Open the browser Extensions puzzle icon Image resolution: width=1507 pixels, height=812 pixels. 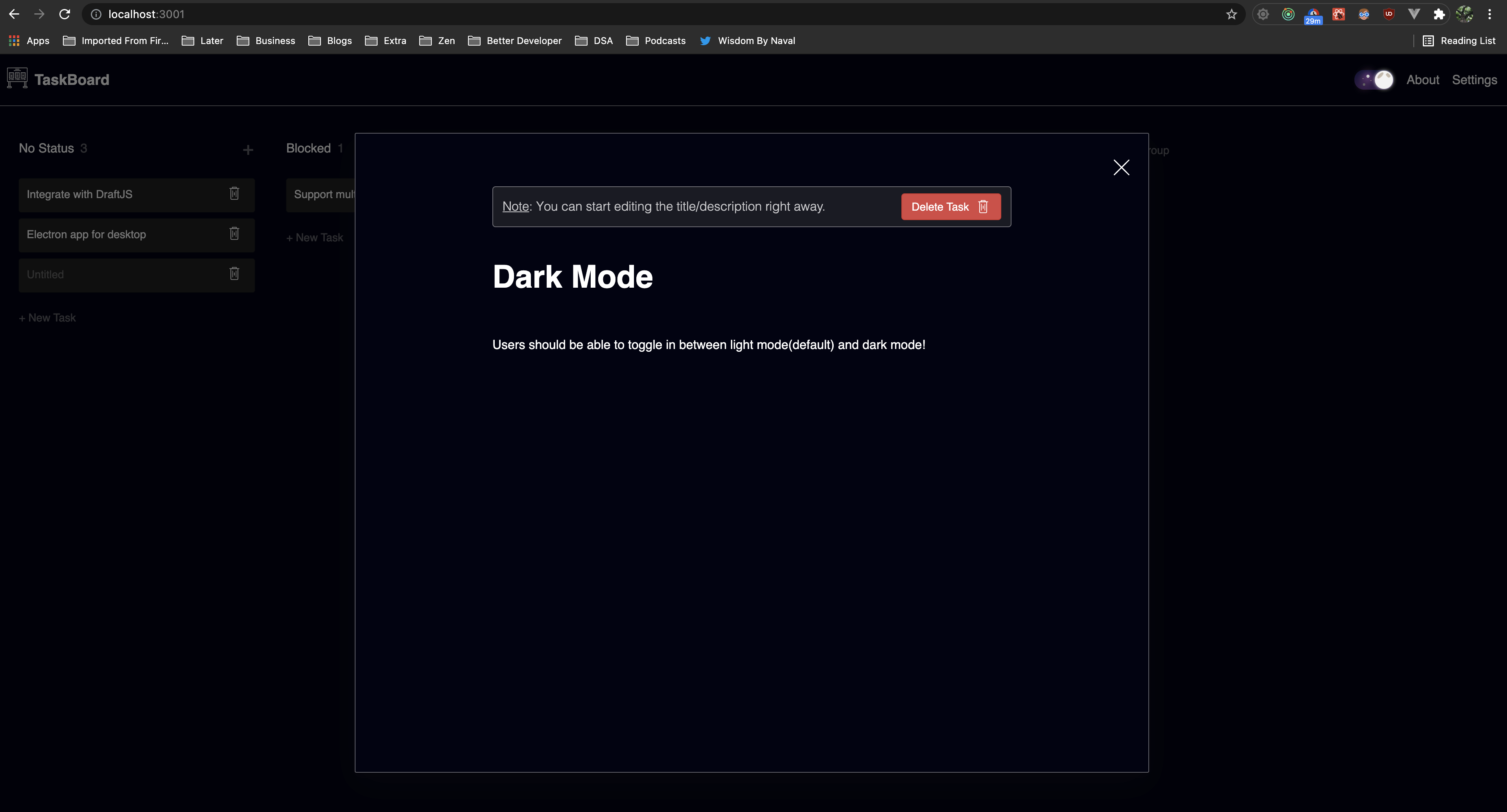pyautogui.click(x=1439, y=14)
